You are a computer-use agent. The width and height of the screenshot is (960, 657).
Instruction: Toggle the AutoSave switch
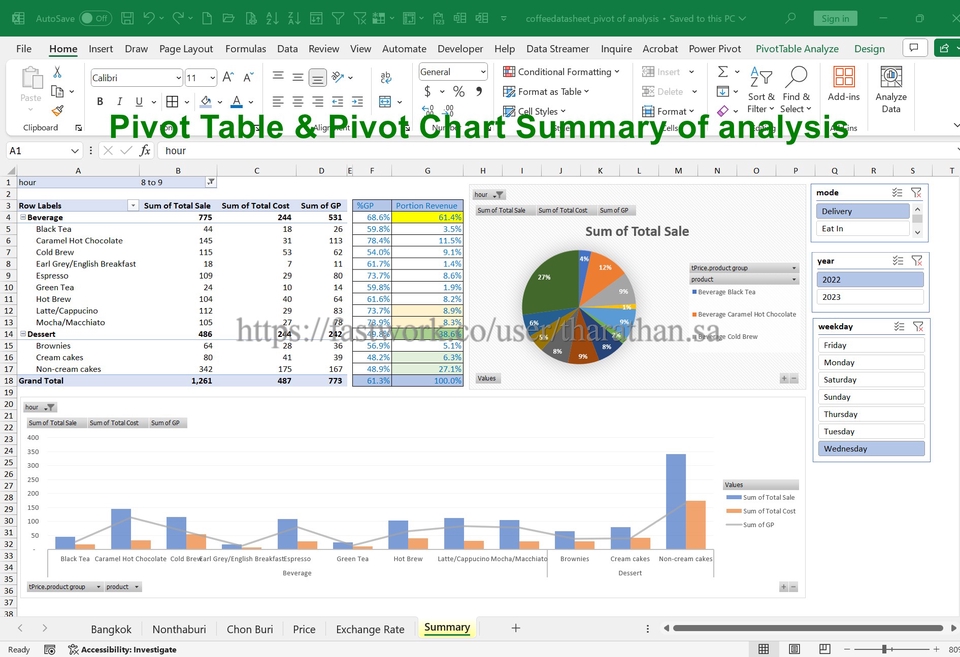(95, 18)
